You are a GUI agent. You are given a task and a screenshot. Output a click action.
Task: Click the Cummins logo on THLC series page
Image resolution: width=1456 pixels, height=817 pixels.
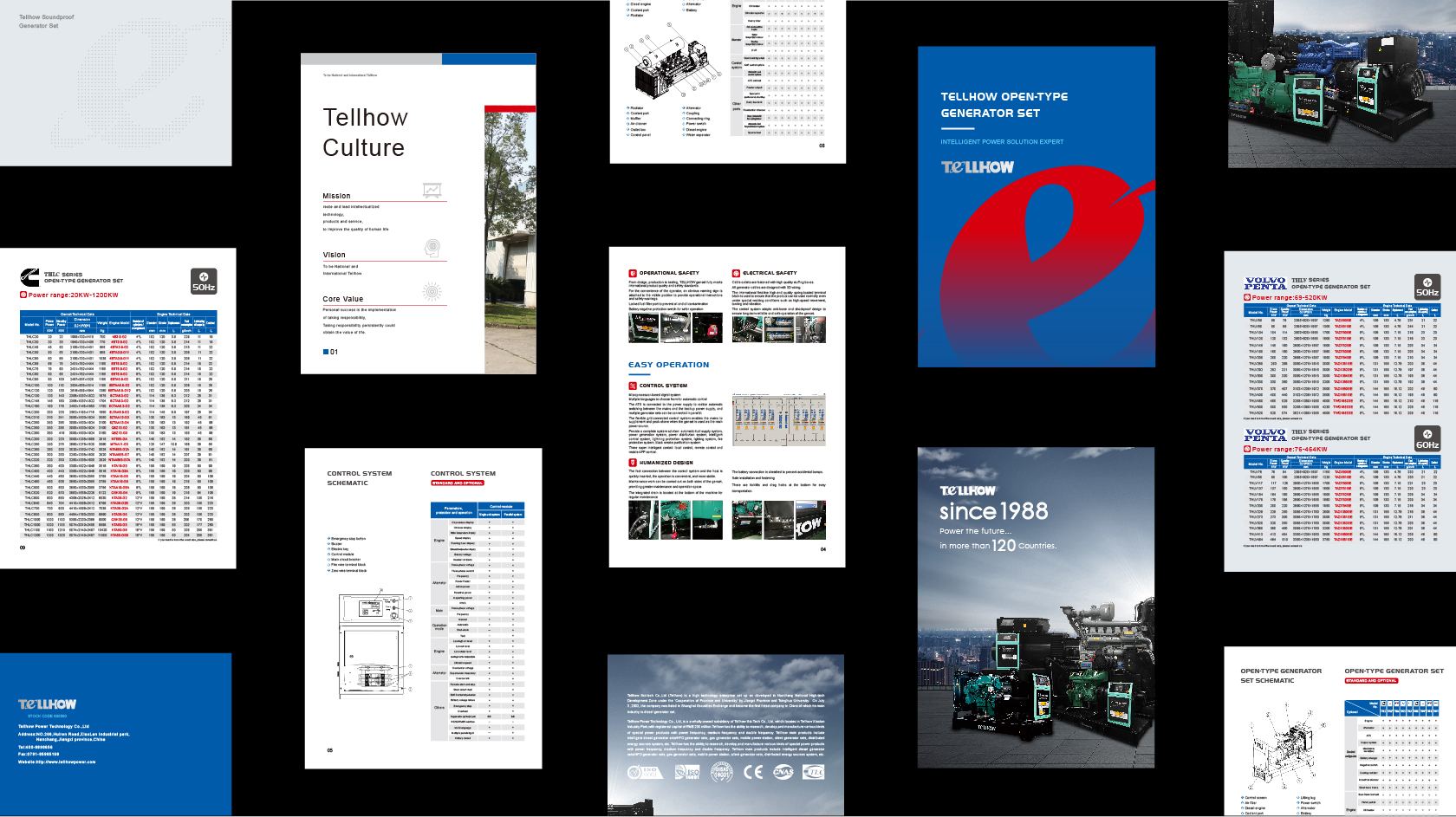point(29,277)
